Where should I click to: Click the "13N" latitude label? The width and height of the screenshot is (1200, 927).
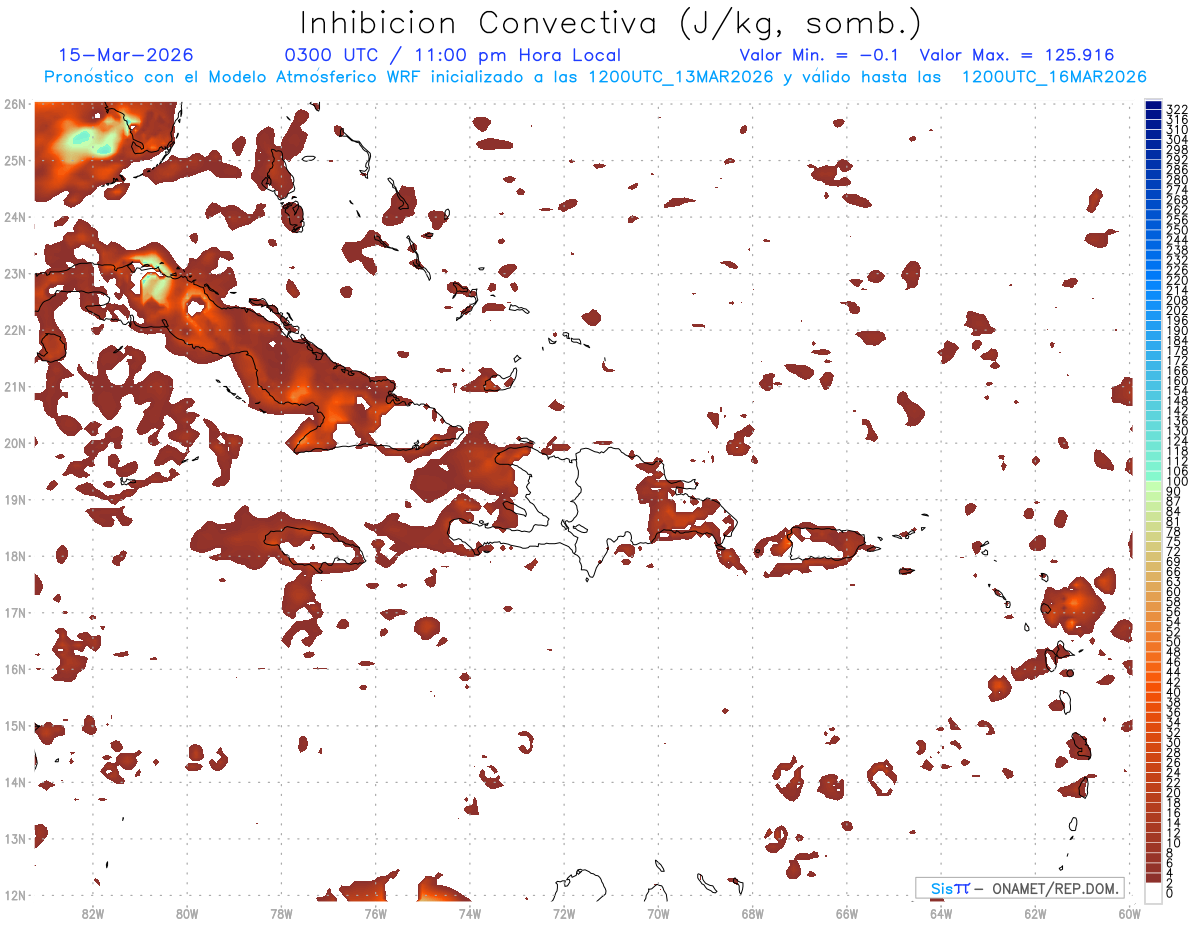14,838
